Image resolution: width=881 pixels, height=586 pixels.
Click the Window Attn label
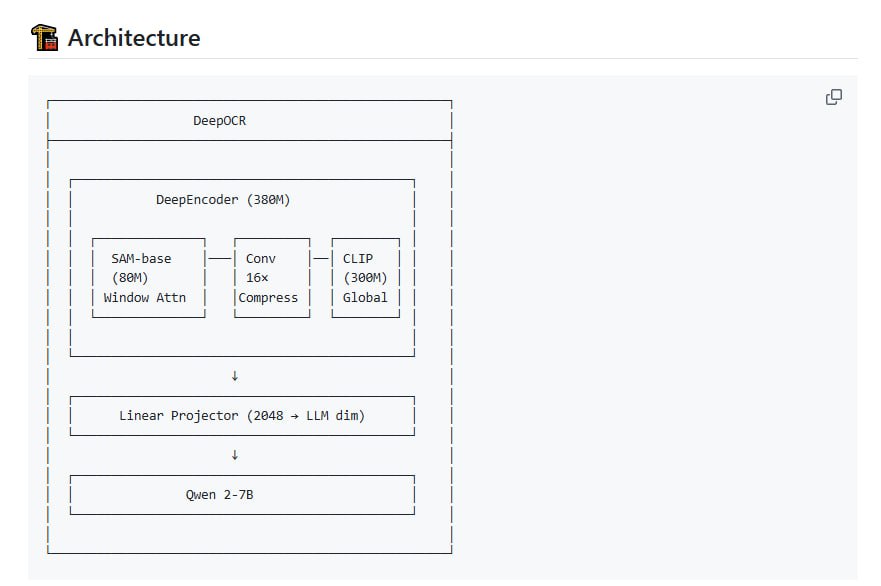tap(145, 297)
